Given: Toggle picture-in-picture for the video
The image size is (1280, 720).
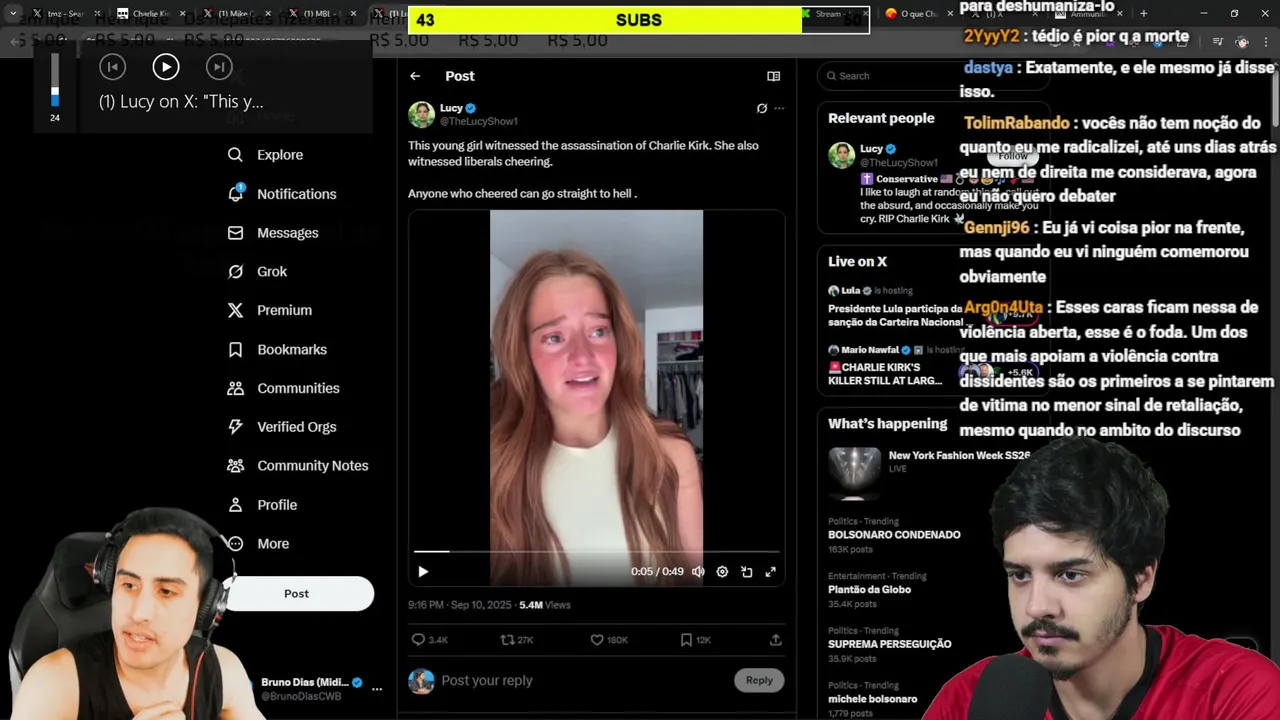Looking at the screenshot, I should point(746,572).
